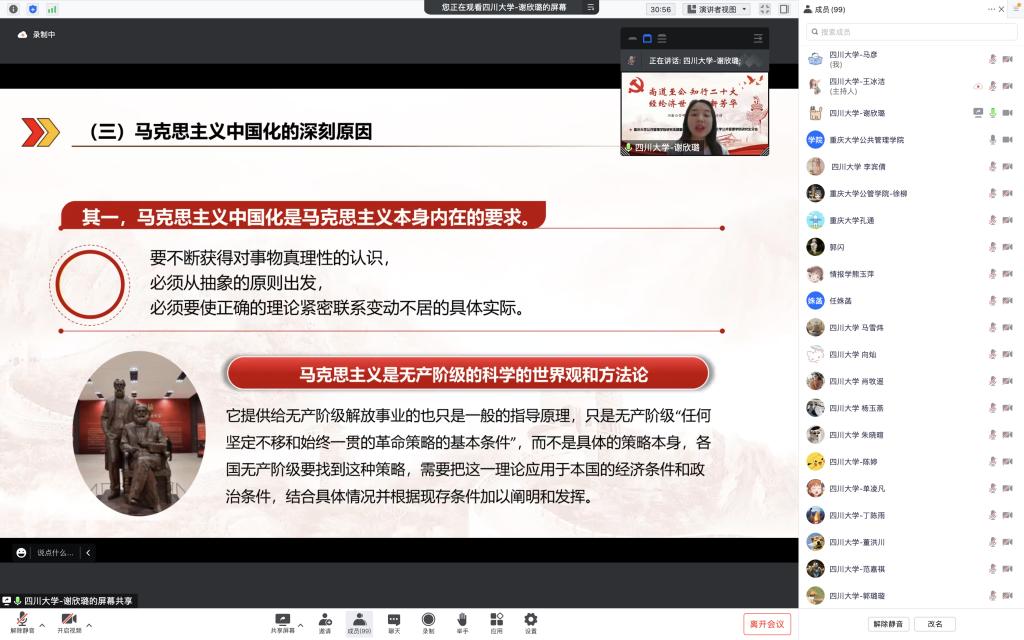Click the fullscreen icon in top bar
Viewport: 1024px width, 640px height.
coord(765,9)
